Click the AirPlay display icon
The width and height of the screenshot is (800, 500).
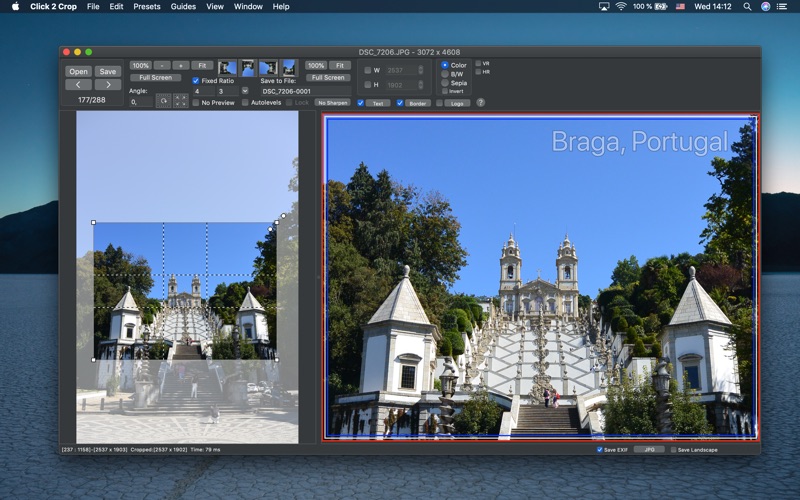pyautogui.click(x=604, y=7)
